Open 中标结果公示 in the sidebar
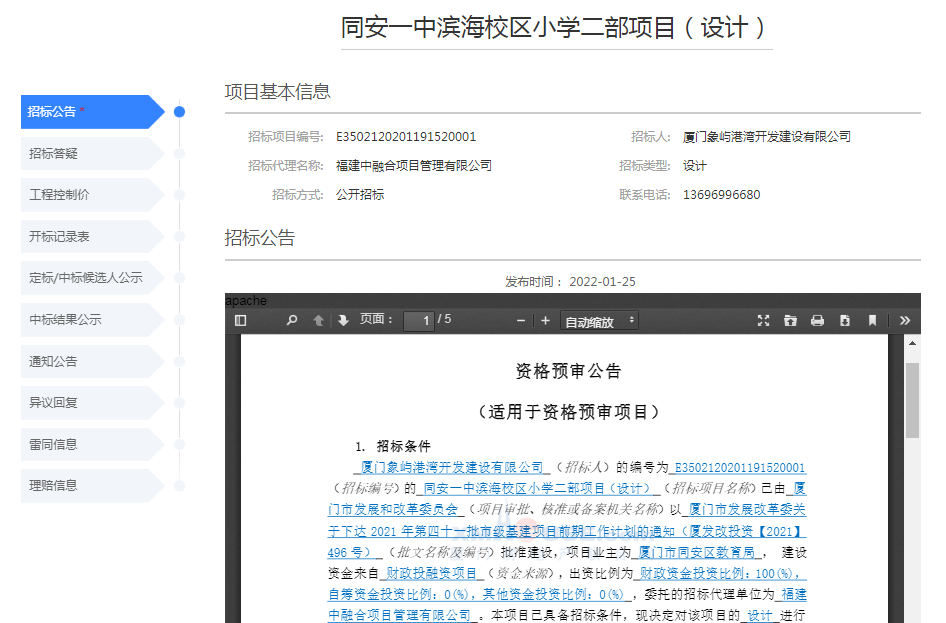 coord(90,320)
